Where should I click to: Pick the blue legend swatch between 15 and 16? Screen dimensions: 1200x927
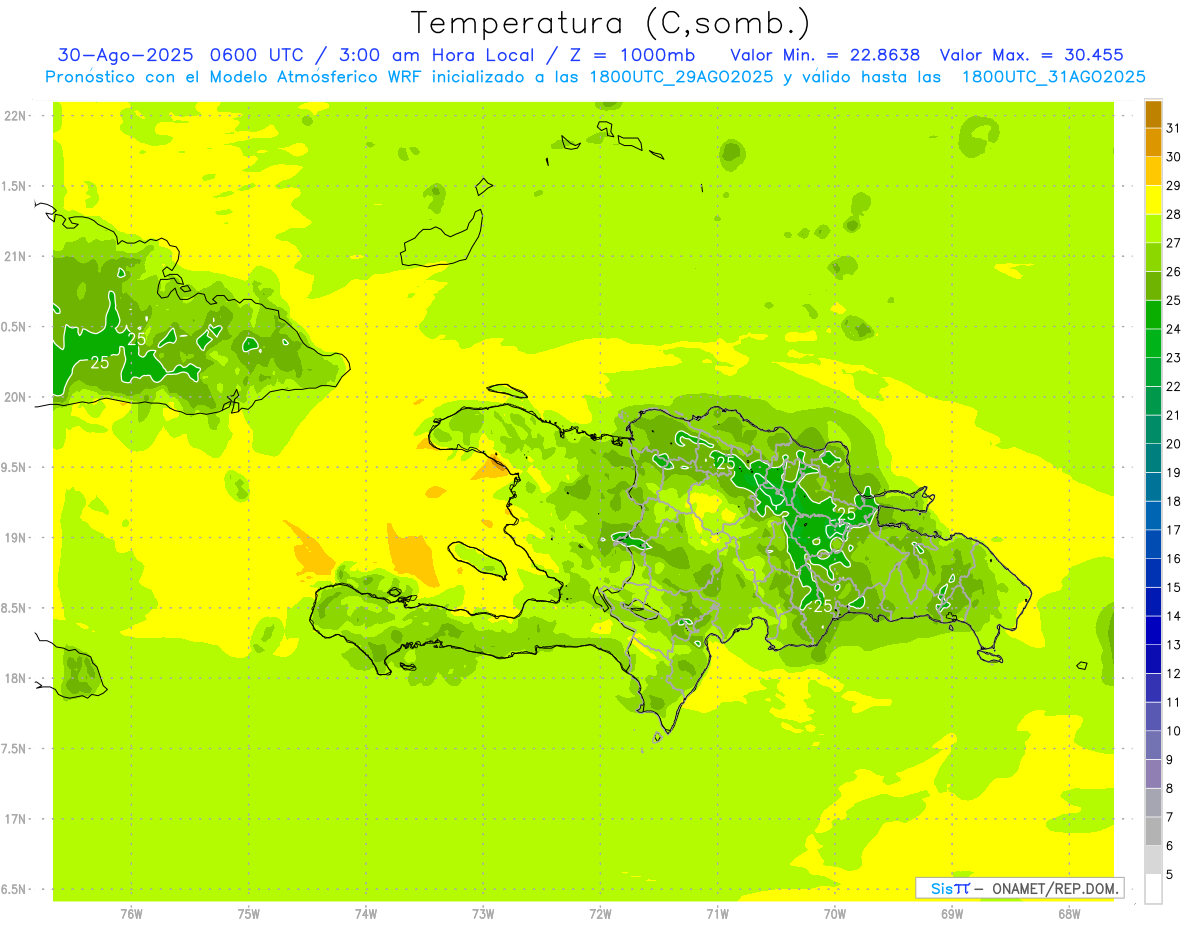click(1153, 573)
